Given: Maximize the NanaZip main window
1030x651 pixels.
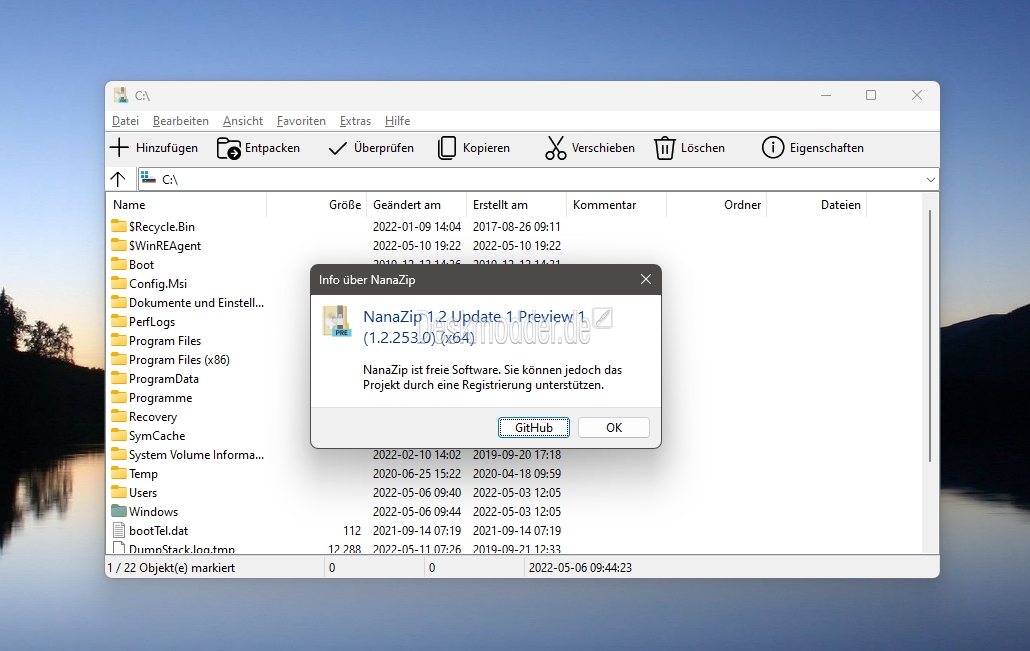Looking at the screenshot, I should tap(871, 95).
